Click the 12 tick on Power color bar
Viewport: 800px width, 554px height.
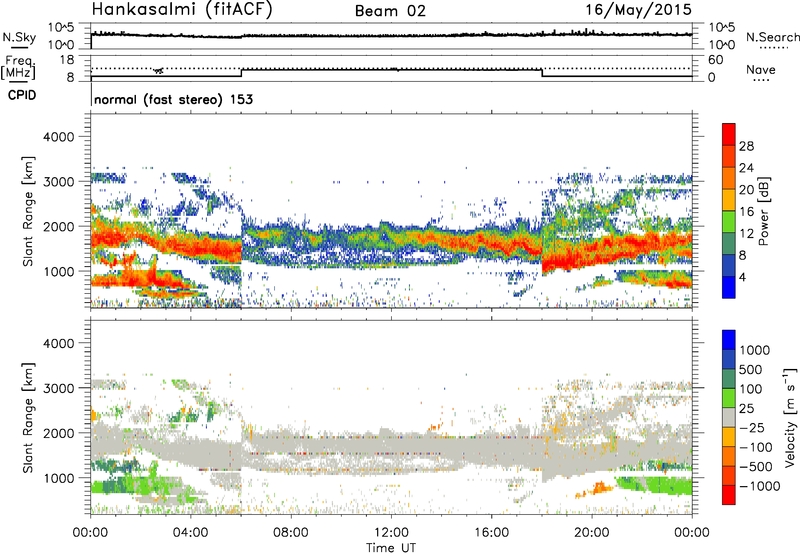click(x=746, y=234)
